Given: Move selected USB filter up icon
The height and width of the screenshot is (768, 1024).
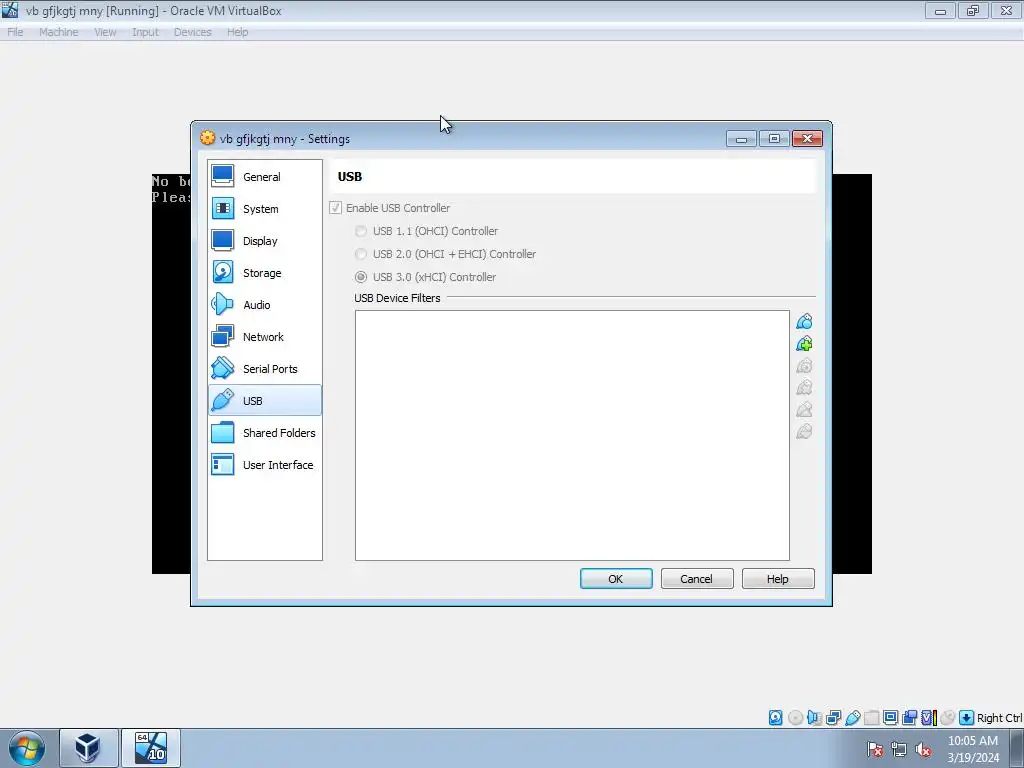Looking at the screenshot, I should [804, 409].
